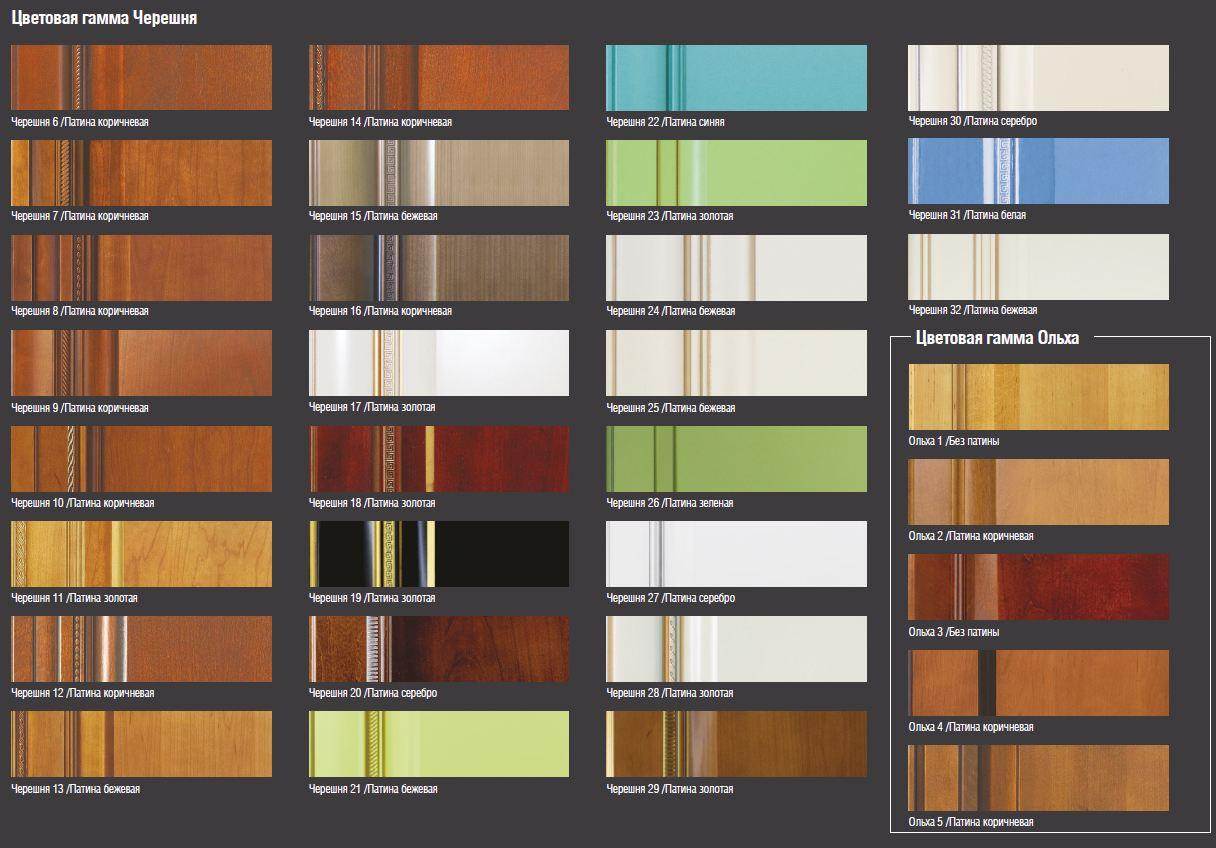Choose the Черешня 32 off-white swatch
Viewport: 1216px width, 848px height.
(1038, 267)
